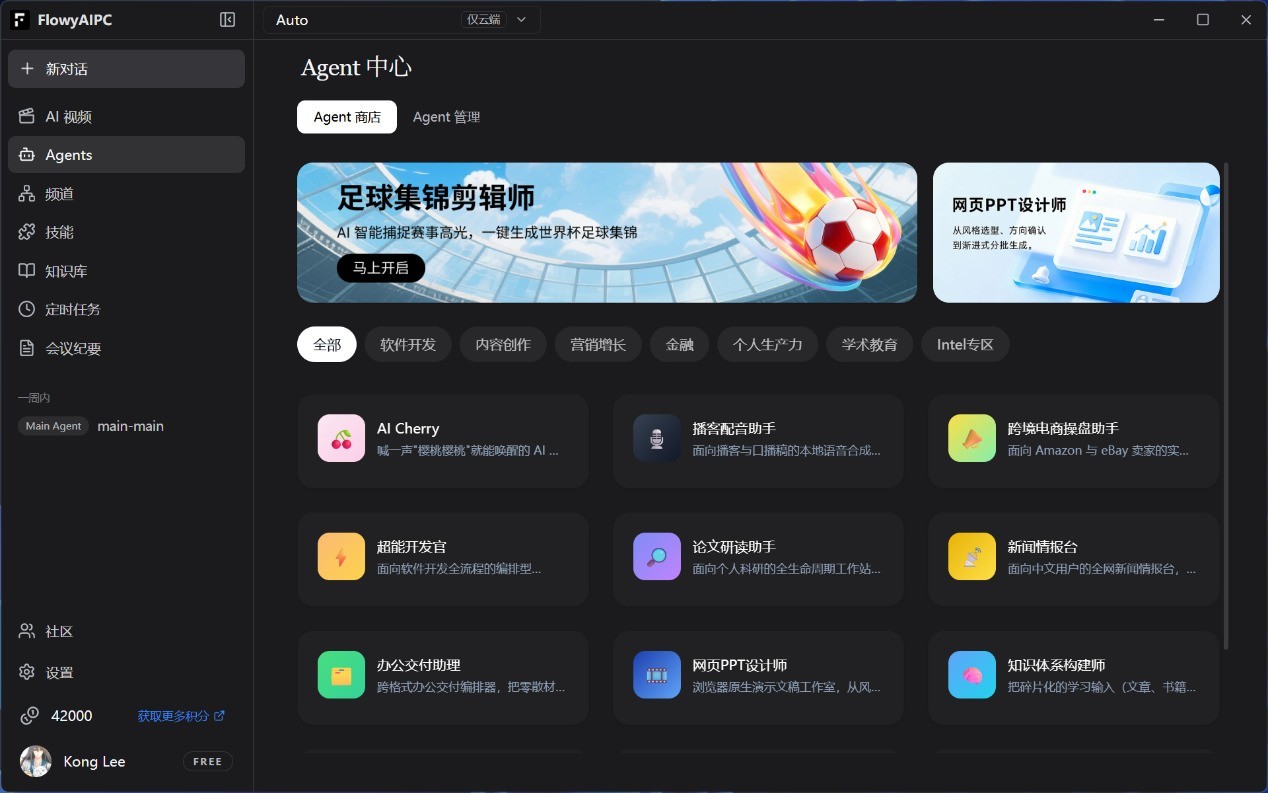1268x793 pixels.
Task: Filter agents by 内容创作
Action: [x=503, y=344]
